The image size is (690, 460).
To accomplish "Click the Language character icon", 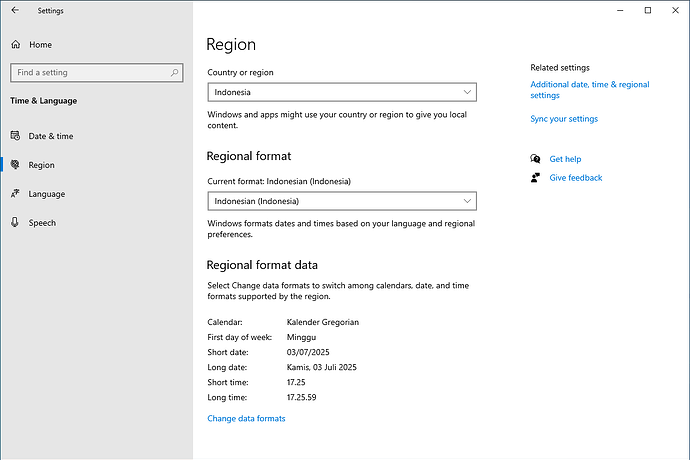I will coord(15,194).
